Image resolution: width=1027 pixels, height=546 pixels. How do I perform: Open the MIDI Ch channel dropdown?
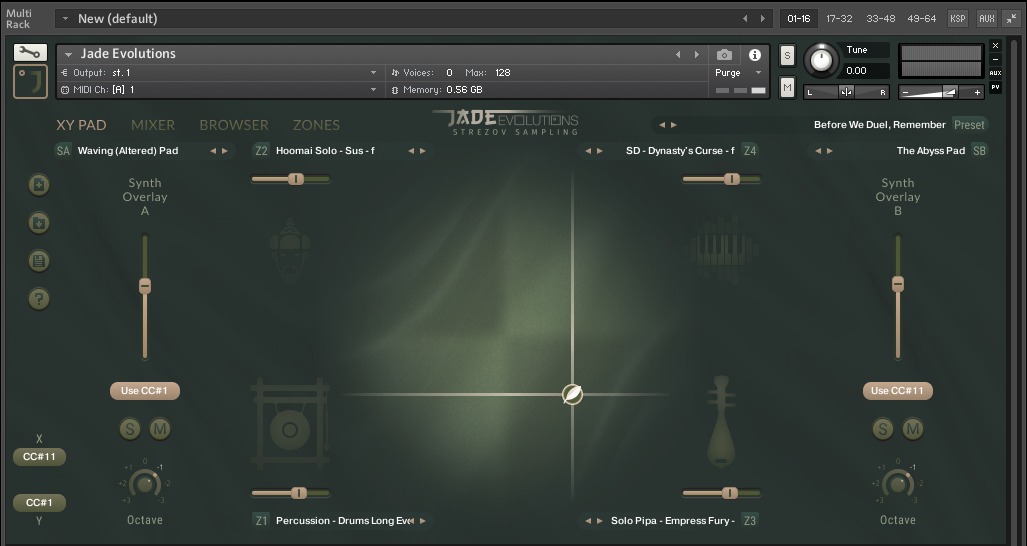[x=373, y=90]
